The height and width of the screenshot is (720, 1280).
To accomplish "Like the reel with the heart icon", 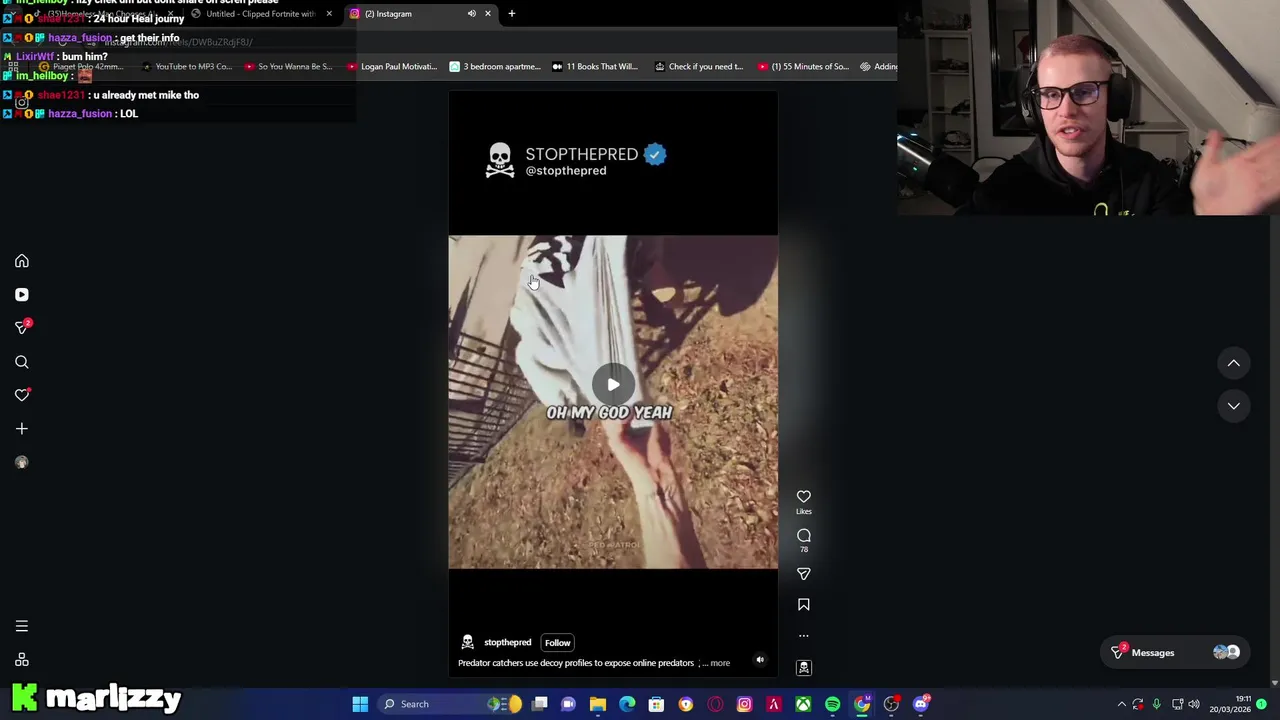I will (x=803, y=497).
